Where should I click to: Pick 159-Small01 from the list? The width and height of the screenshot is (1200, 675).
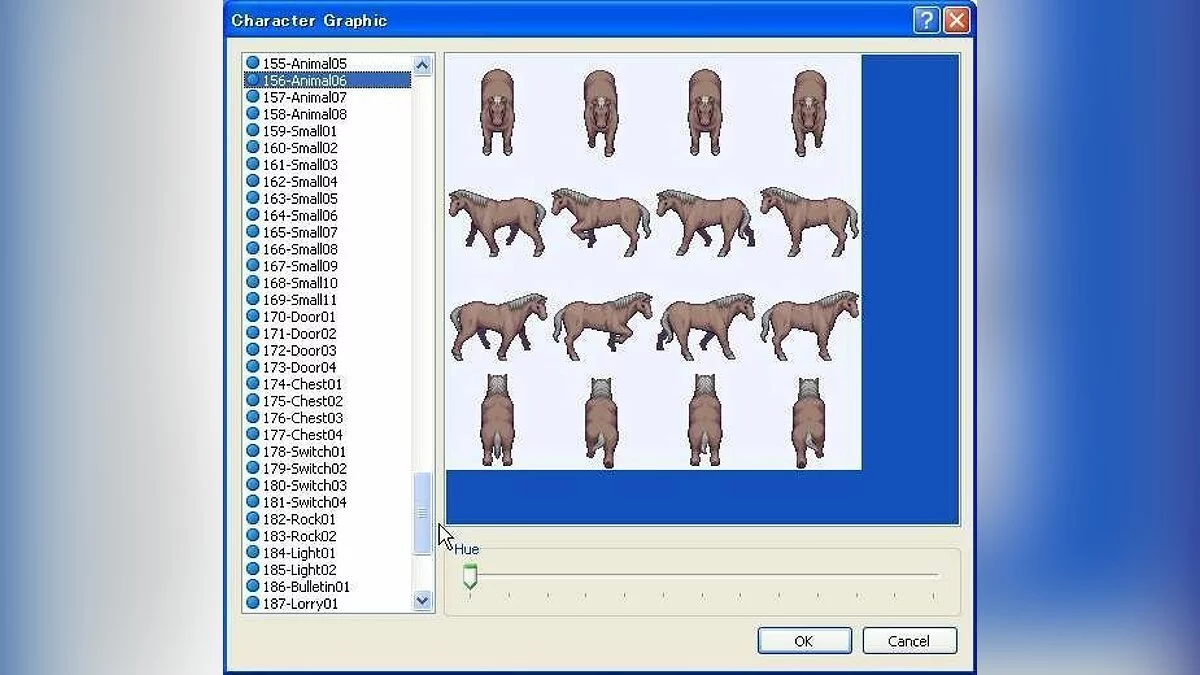tap(328, 131)
